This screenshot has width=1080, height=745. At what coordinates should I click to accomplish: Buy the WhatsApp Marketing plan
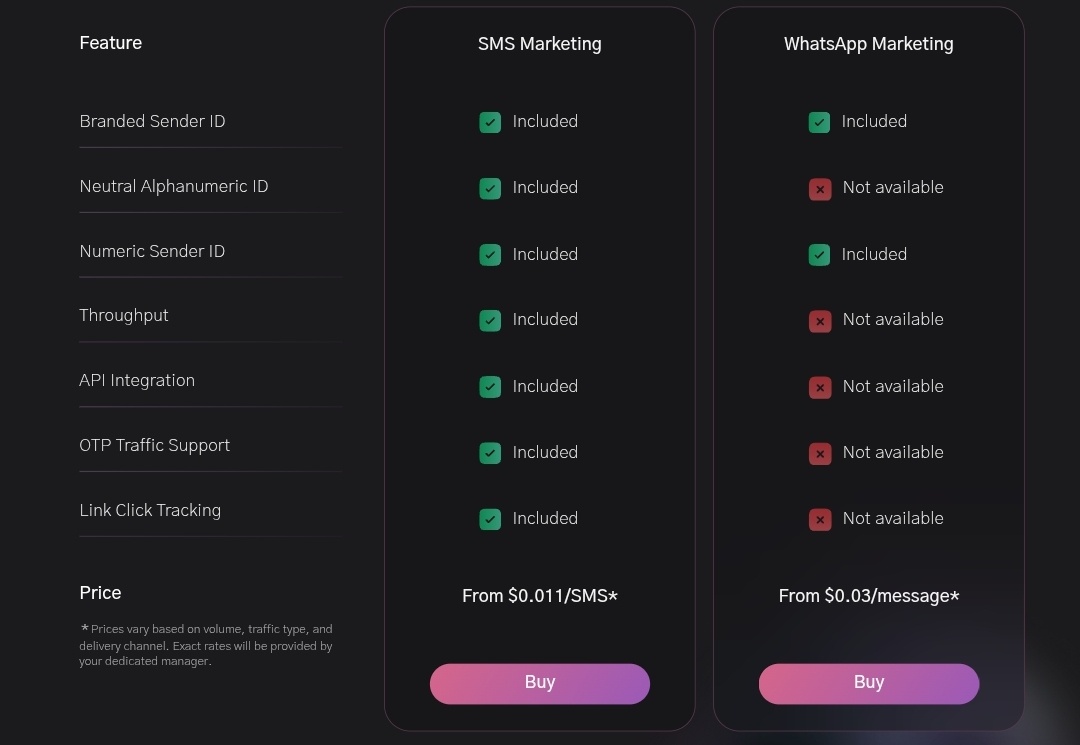(869, 684)
